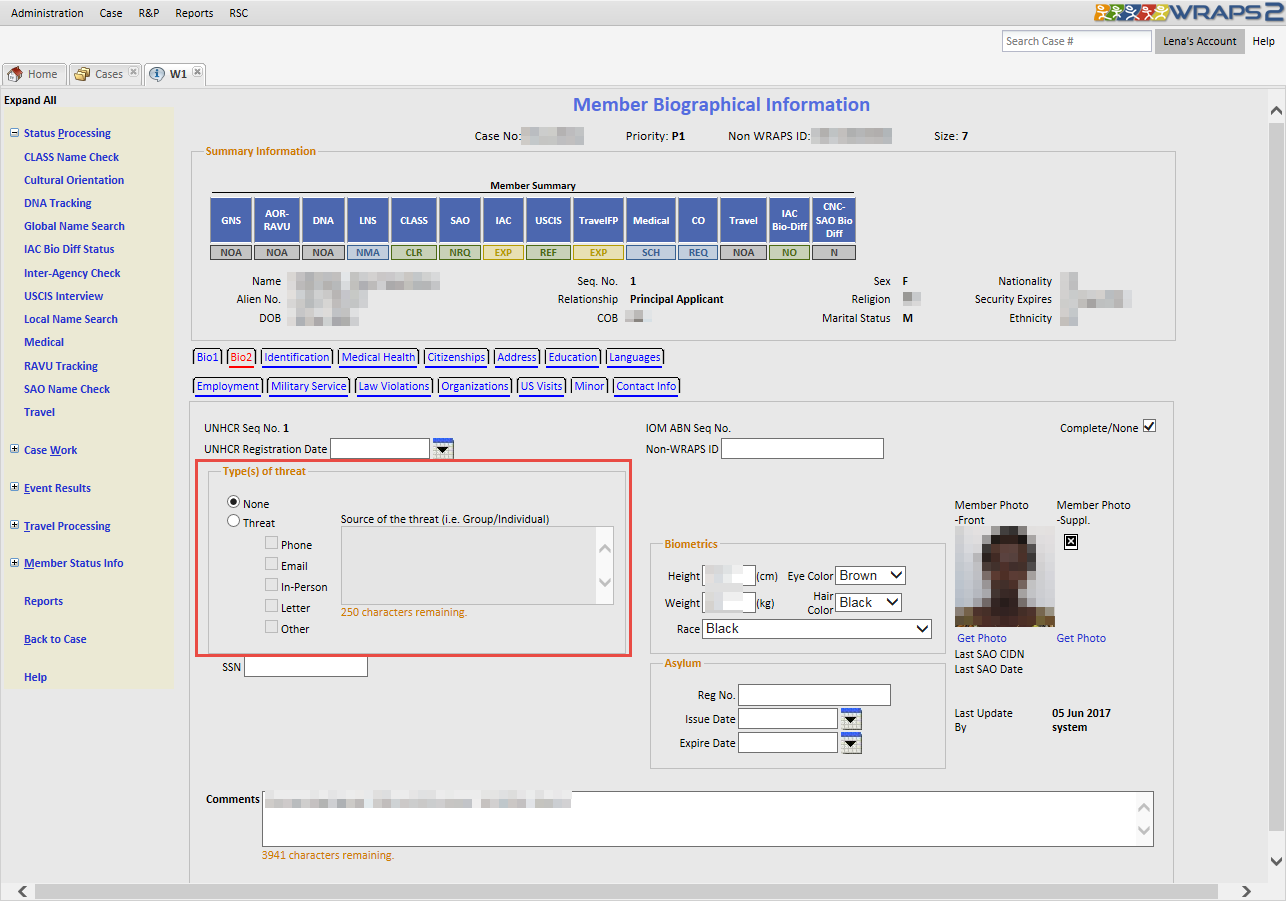Click the missing supplemental member photo icon
The height and width of the screenshot is (901, 1286).
1071,541
